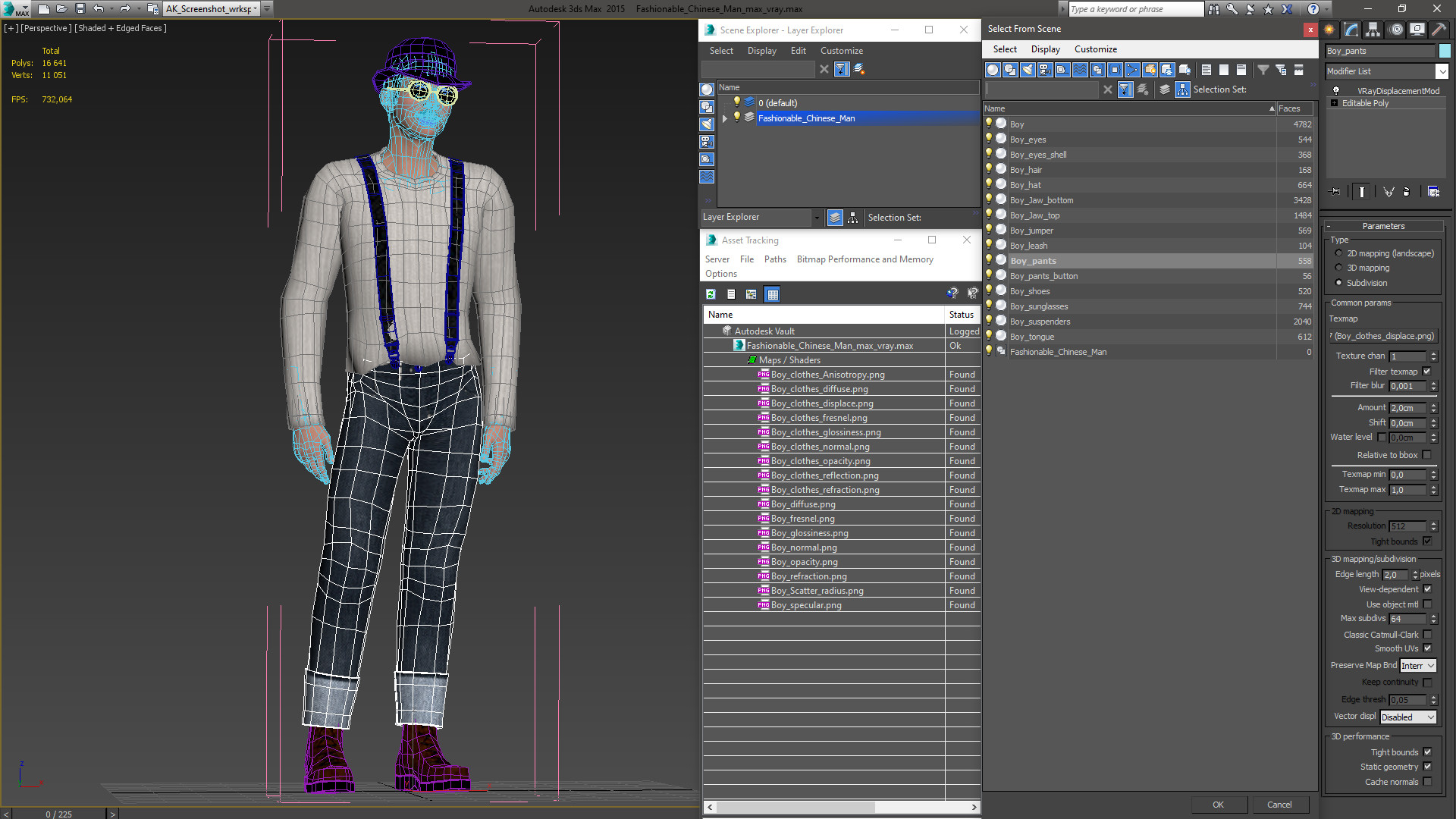Open workspace selector AK_Screenshot_wrksp dropdown
The image size is (1456, 819).
(x=255, y=9)
